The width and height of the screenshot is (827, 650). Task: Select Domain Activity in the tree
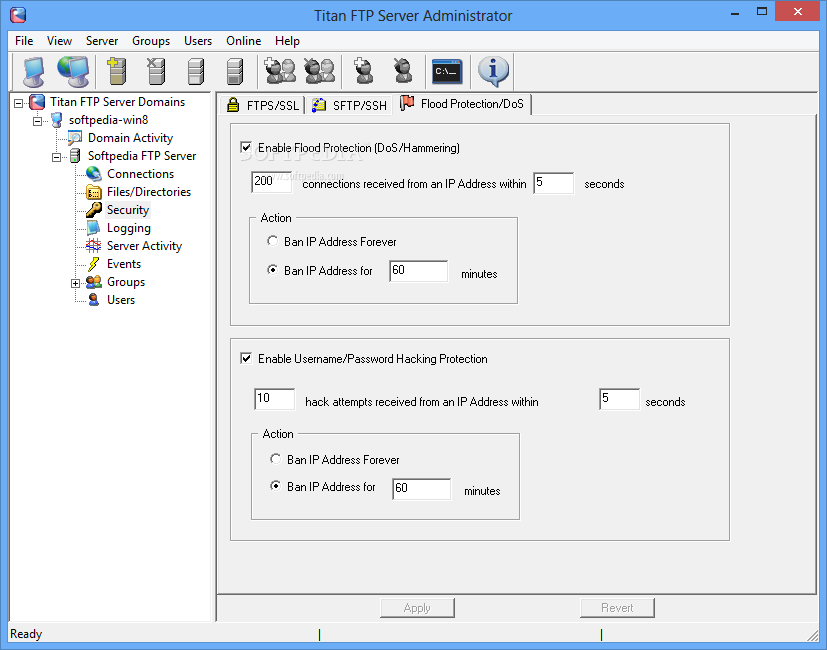tap(130, 138)
